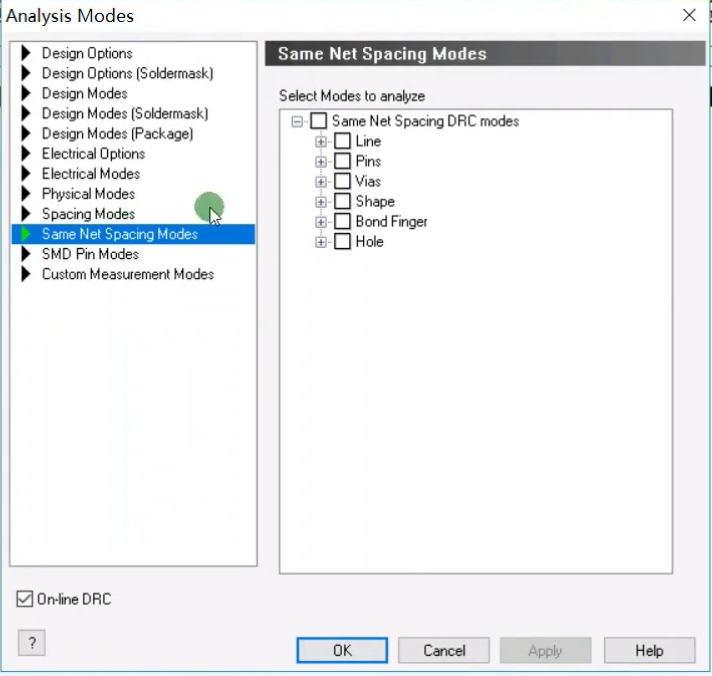Toggle the On-line DRC checkbox
712x676 pixels.
click(25, 599)
